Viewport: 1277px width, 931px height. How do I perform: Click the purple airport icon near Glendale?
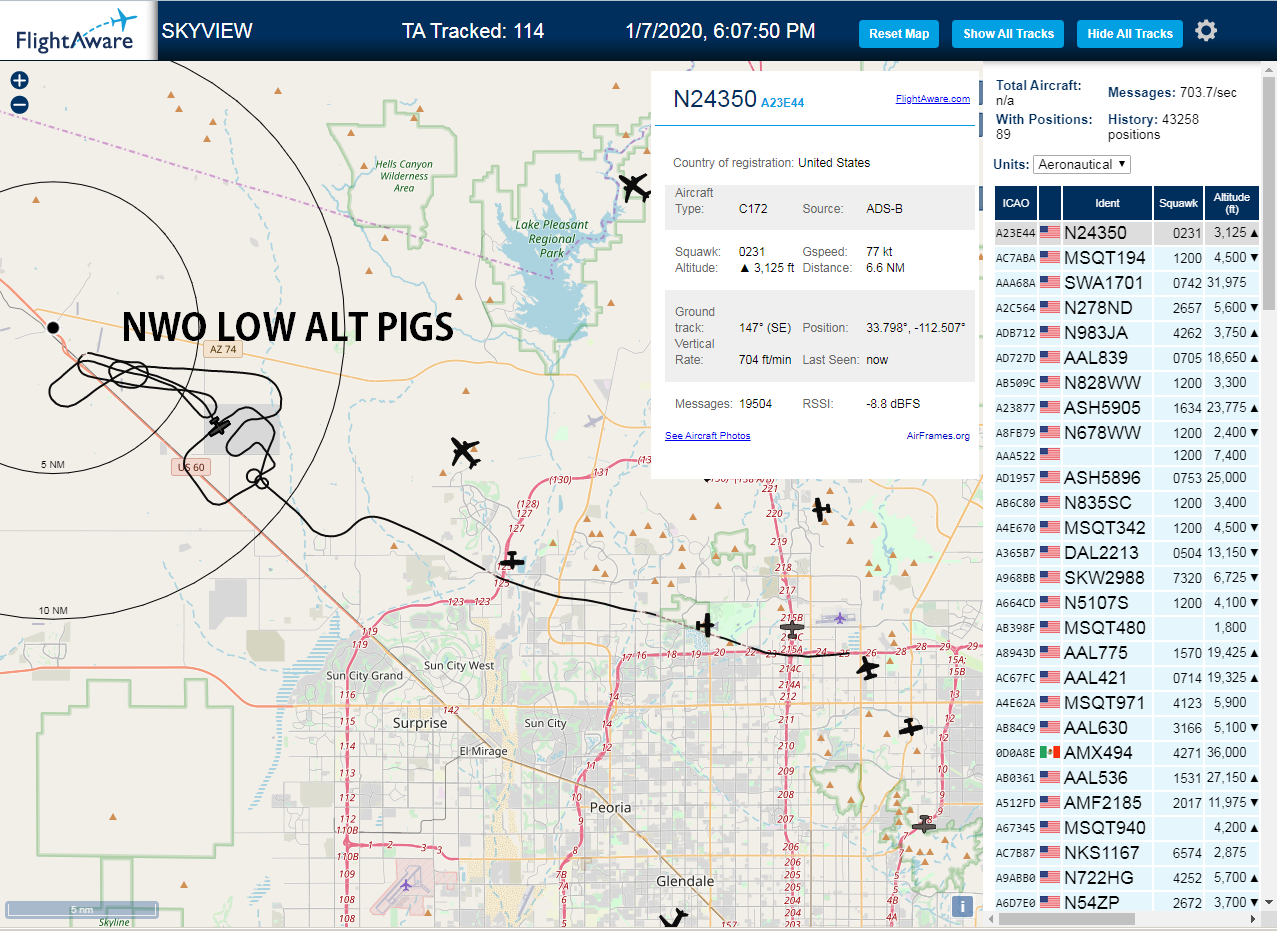point(406,885)
